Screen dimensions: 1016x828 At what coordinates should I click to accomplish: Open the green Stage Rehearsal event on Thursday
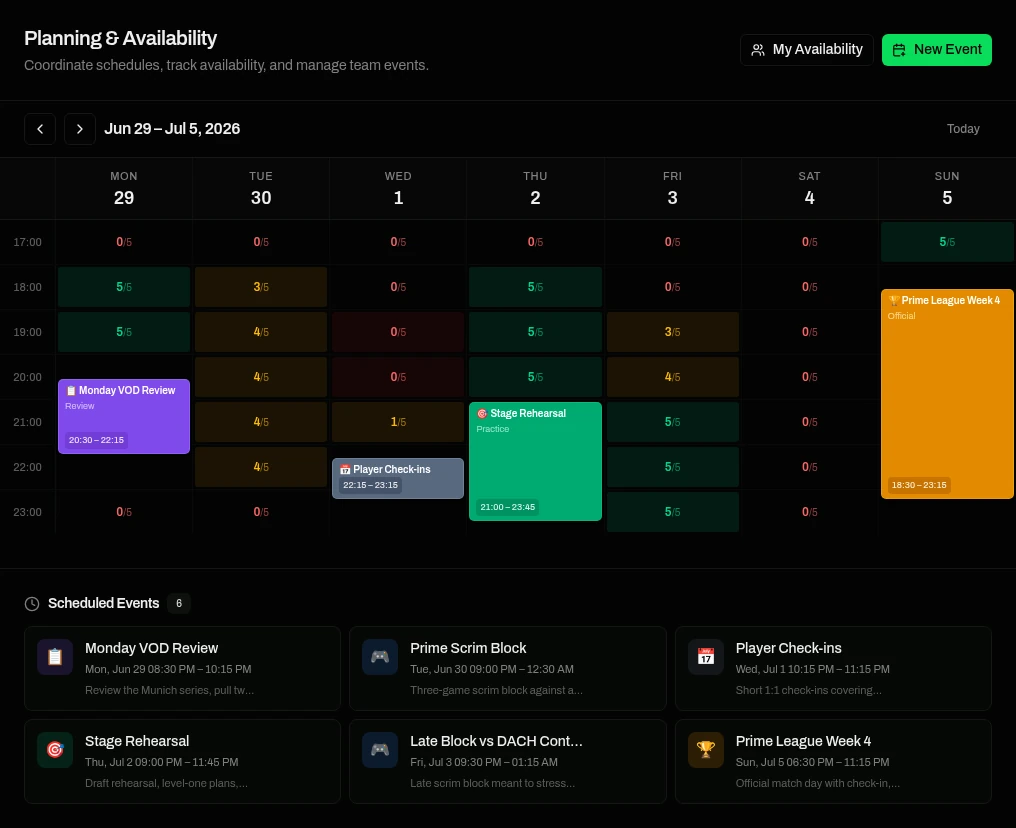click(x=535, y=461)
